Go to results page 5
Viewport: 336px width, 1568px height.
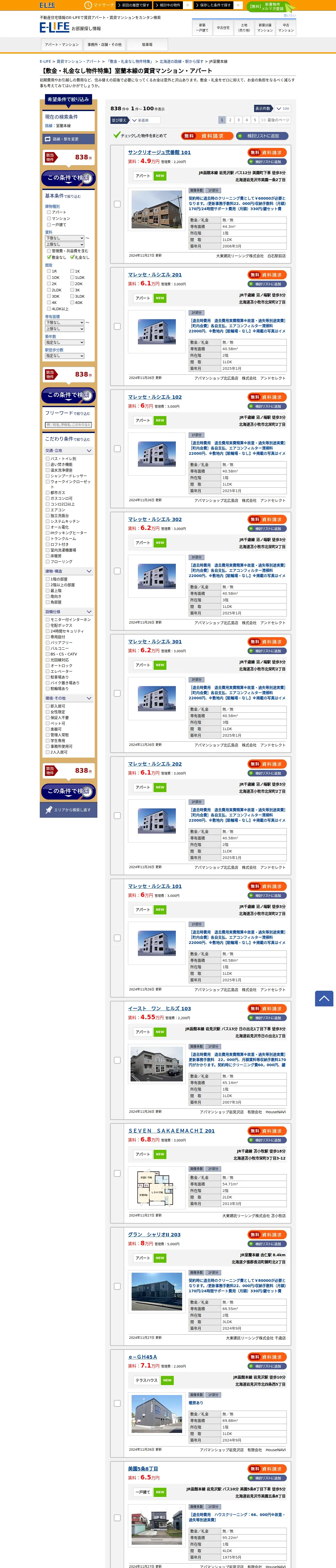point(255,120)
